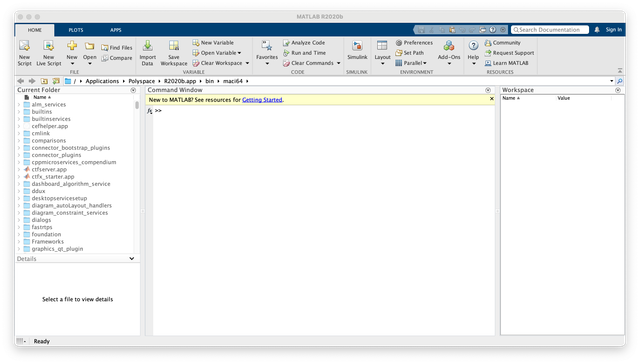
Task: Switch to the PLOTS tab
Action: (x=76, y=30)
